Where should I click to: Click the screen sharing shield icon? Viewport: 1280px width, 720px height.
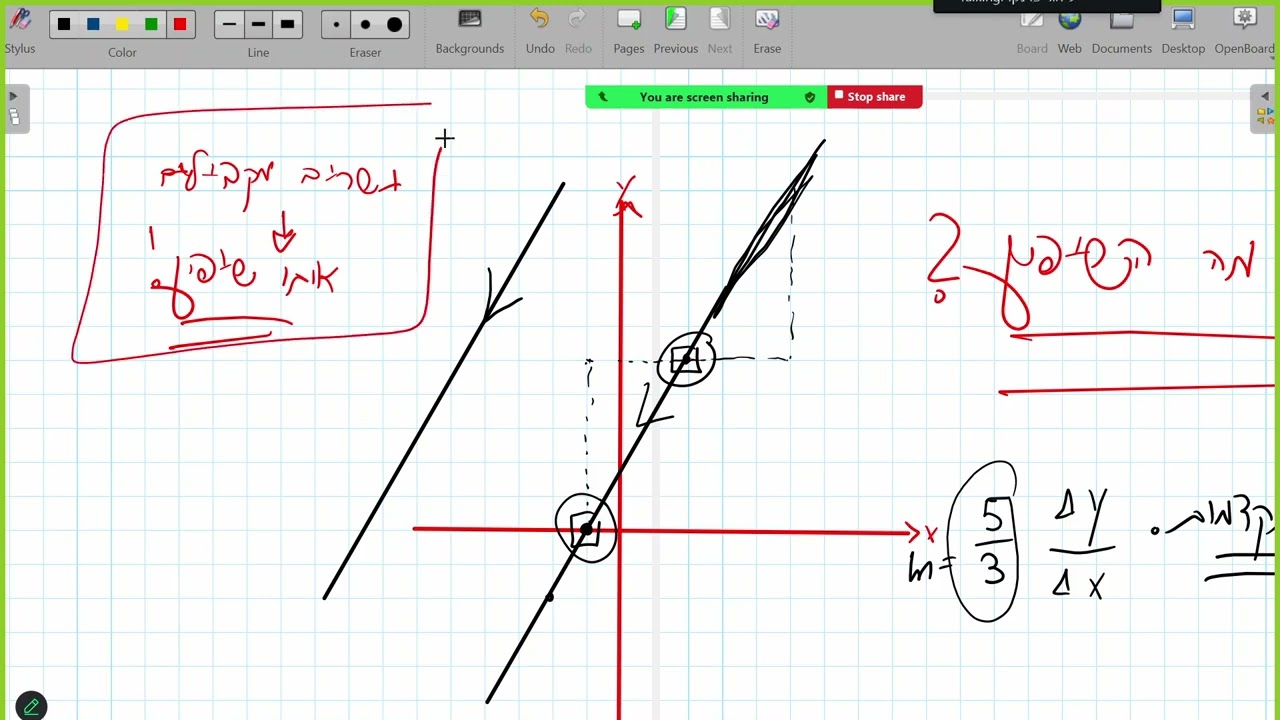click(x=810, y=97)
